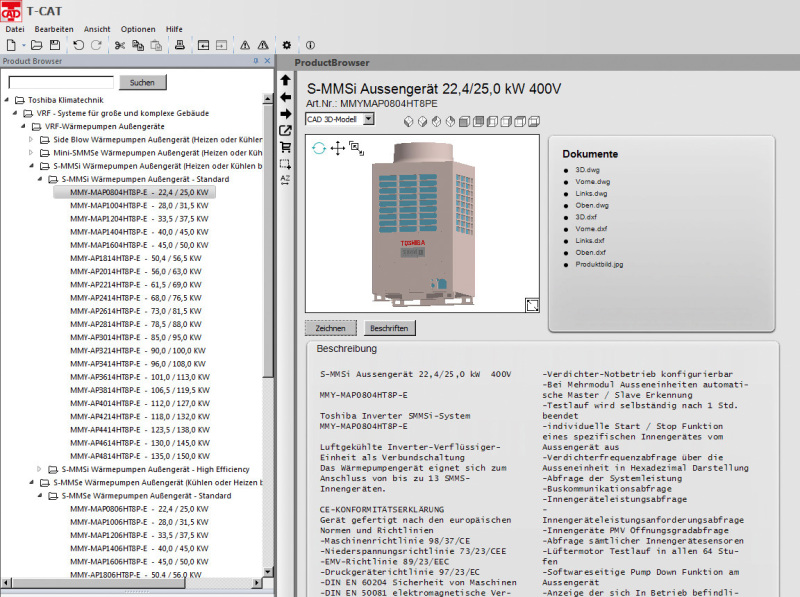This screenshot has width=800, height=597.
Task: Cut with the scissors icon
Action: [x=120, y=45]
